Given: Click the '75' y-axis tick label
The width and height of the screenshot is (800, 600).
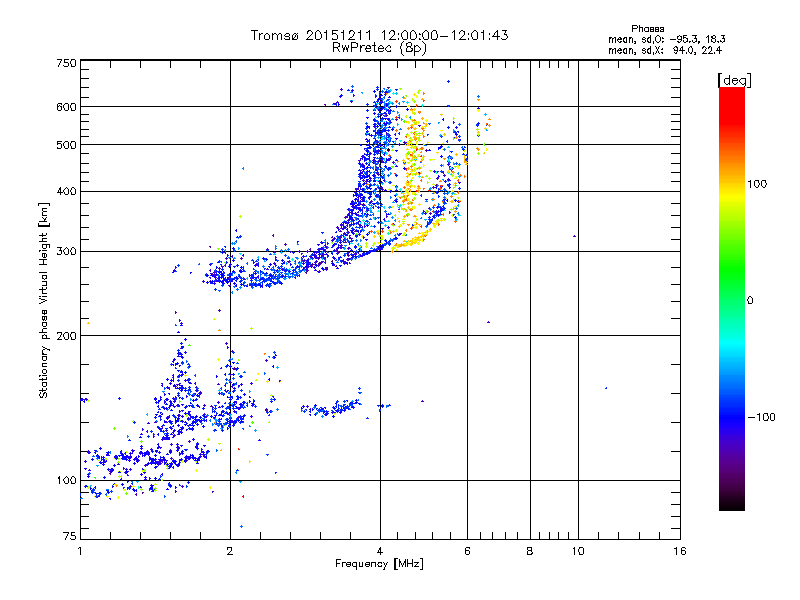Looking at the screenshot, I should point(70,536).
